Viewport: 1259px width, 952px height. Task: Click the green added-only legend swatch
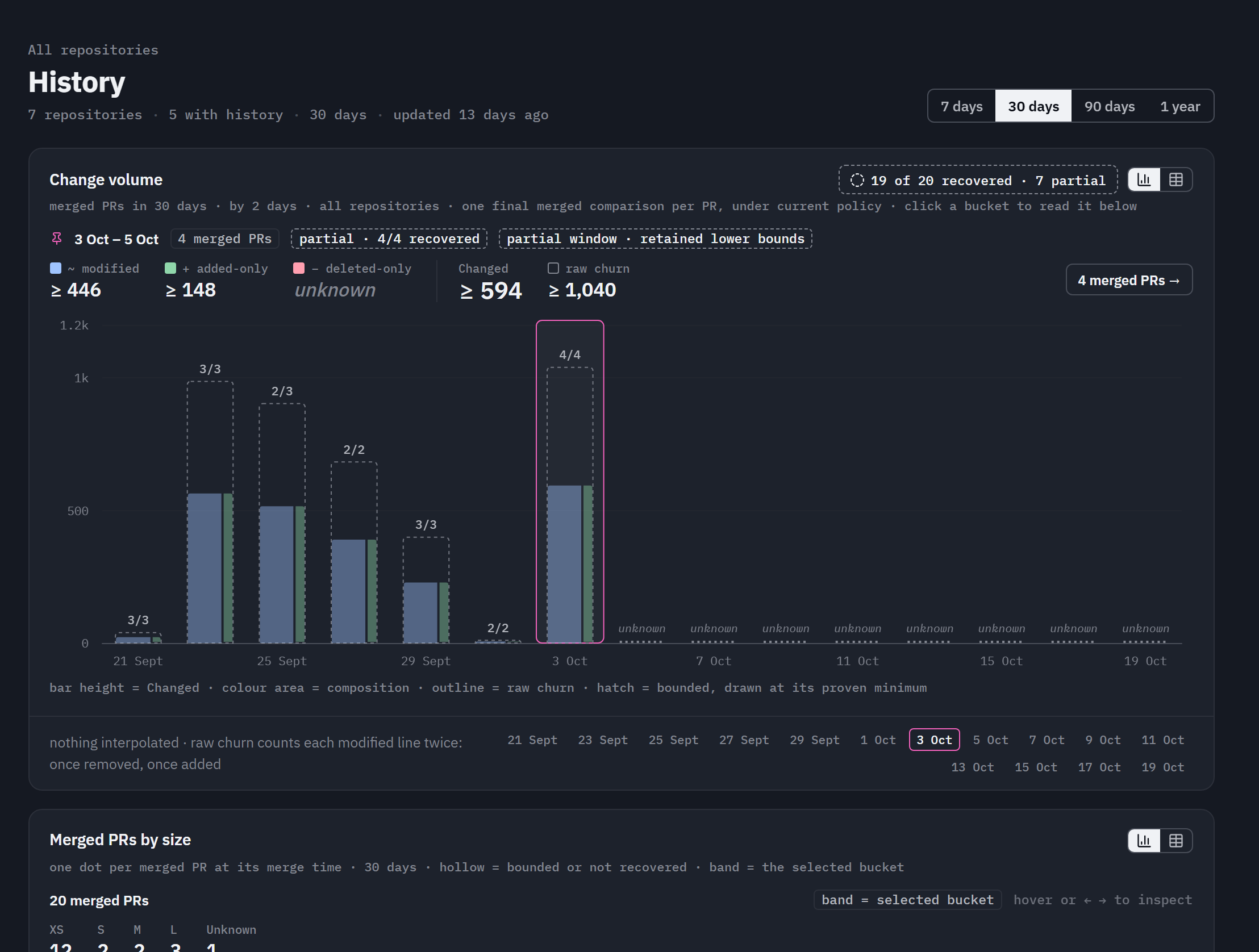170,268
